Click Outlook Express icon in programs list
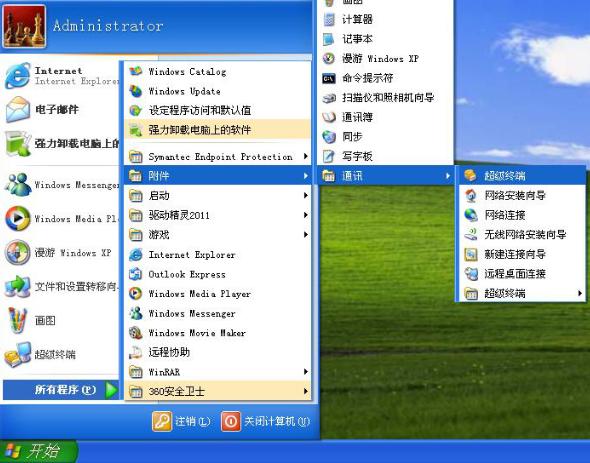 tap(135, 274)
